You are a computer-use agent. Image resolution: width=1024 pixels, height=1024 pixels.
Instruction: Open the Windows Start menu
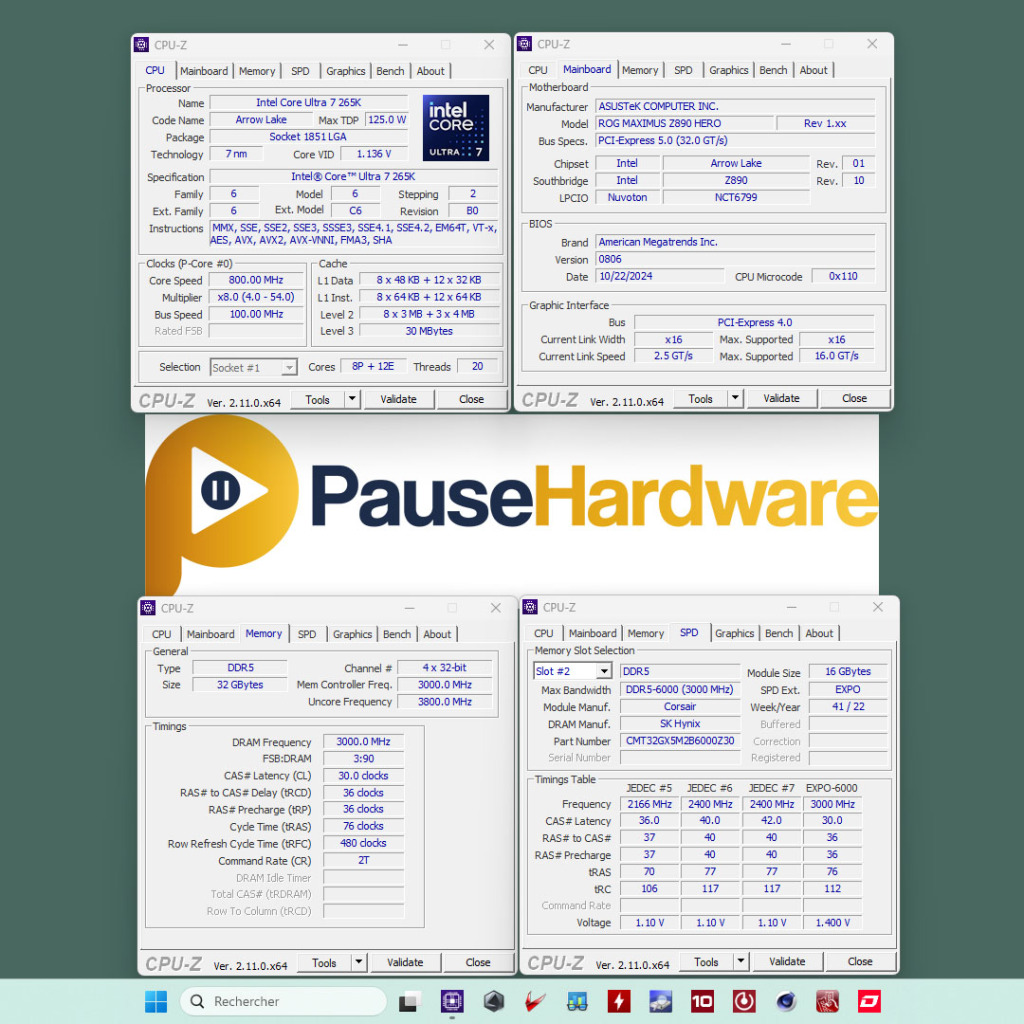pyautogui.click(x=155, y=1001)
